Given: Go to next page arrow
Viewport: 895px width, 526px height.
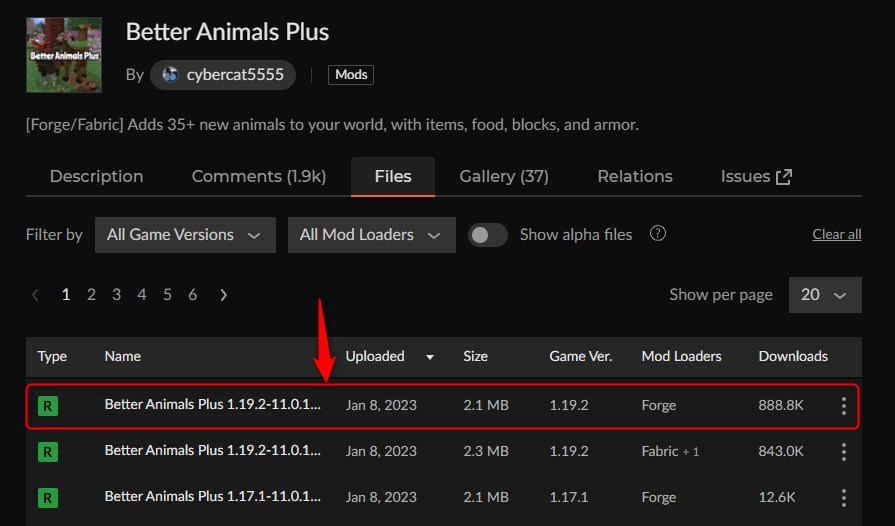Looking at the screenshot, I should [x=223, y=295].
